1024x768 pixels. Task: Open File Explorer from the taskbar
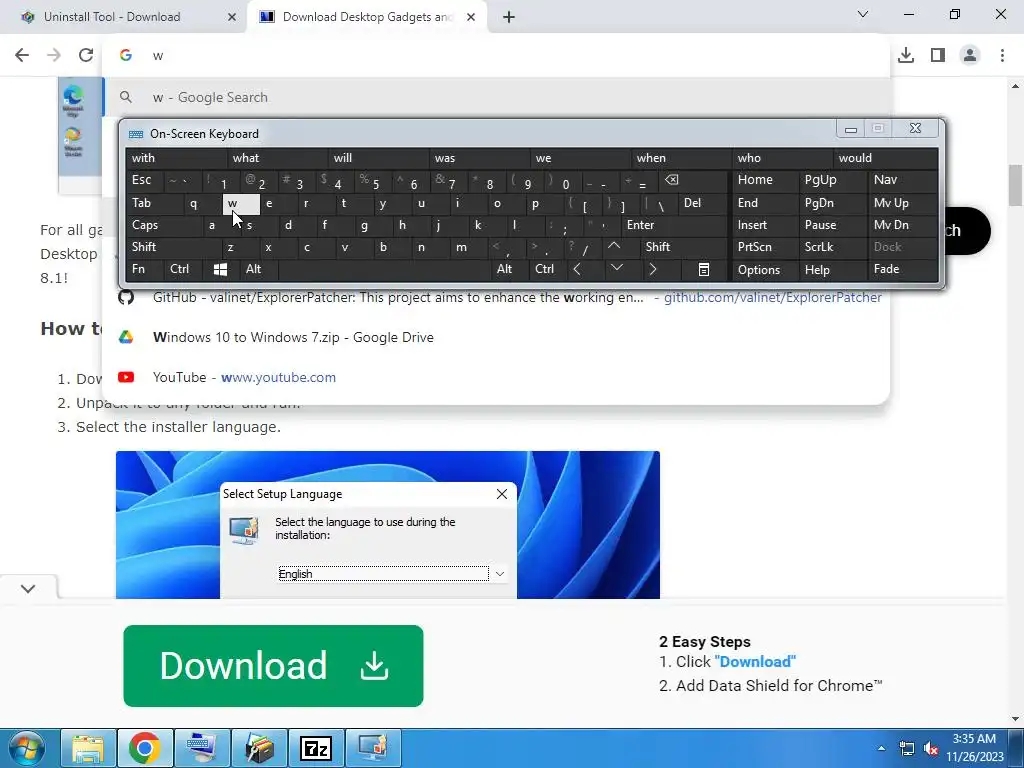point(88,748)
